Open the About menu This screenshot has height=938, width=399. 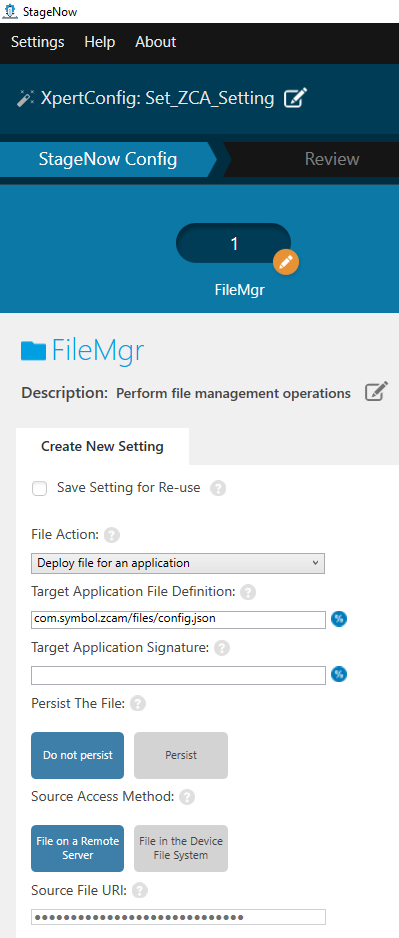point(156,42)
